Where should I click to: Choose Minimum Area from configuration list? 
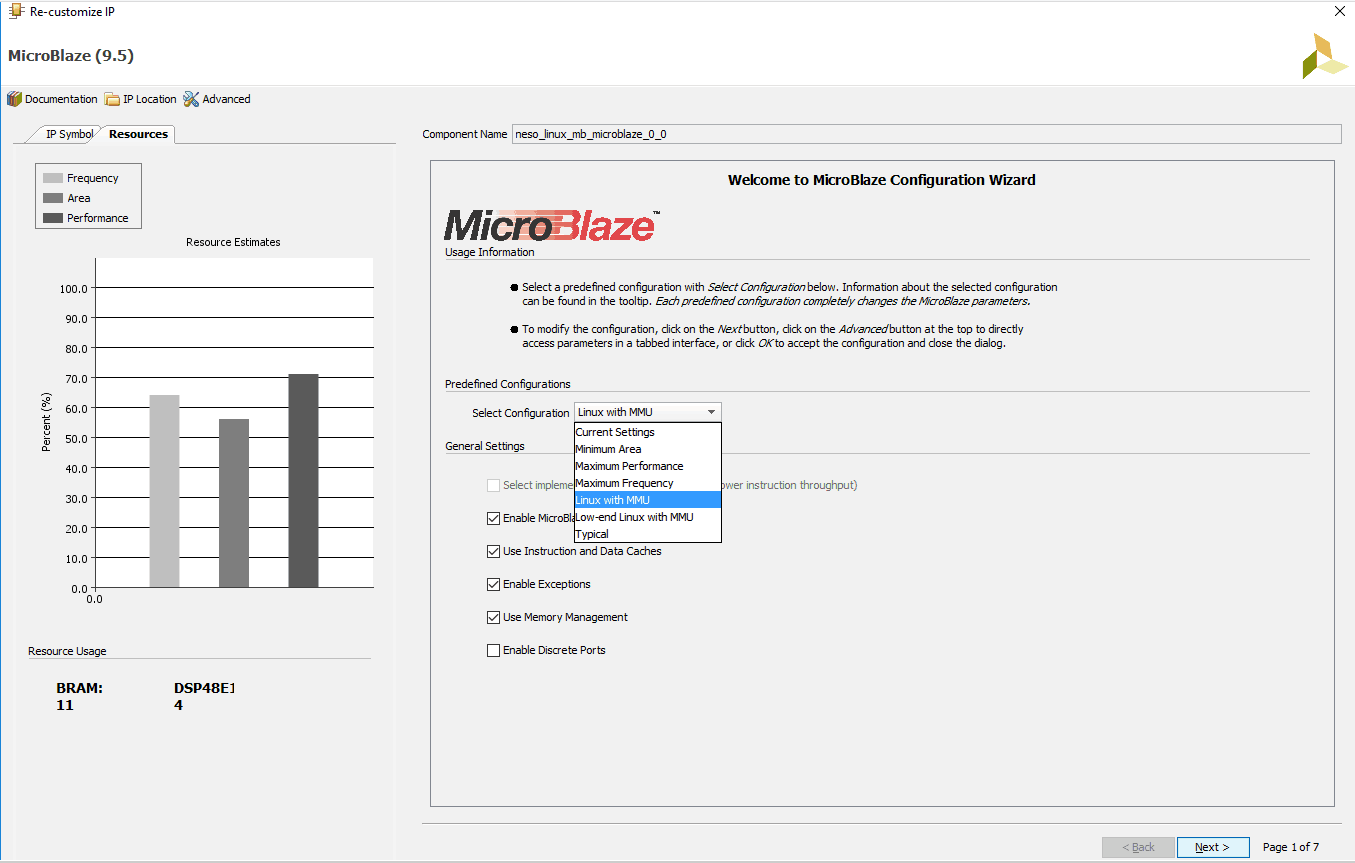pos(608,449)
